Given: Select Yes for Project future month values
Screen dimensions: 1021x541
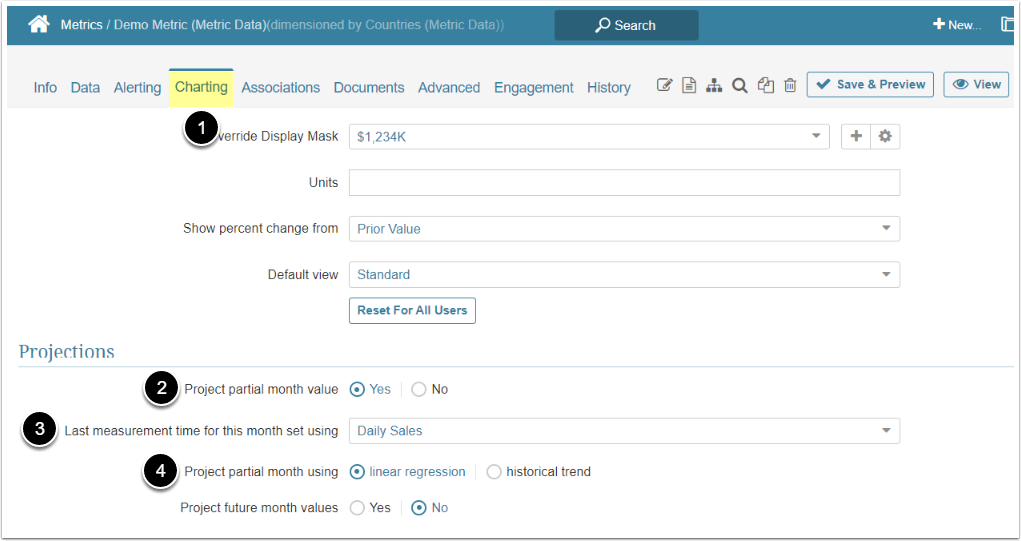Looking at the screenshot, I should click(357, 508).
